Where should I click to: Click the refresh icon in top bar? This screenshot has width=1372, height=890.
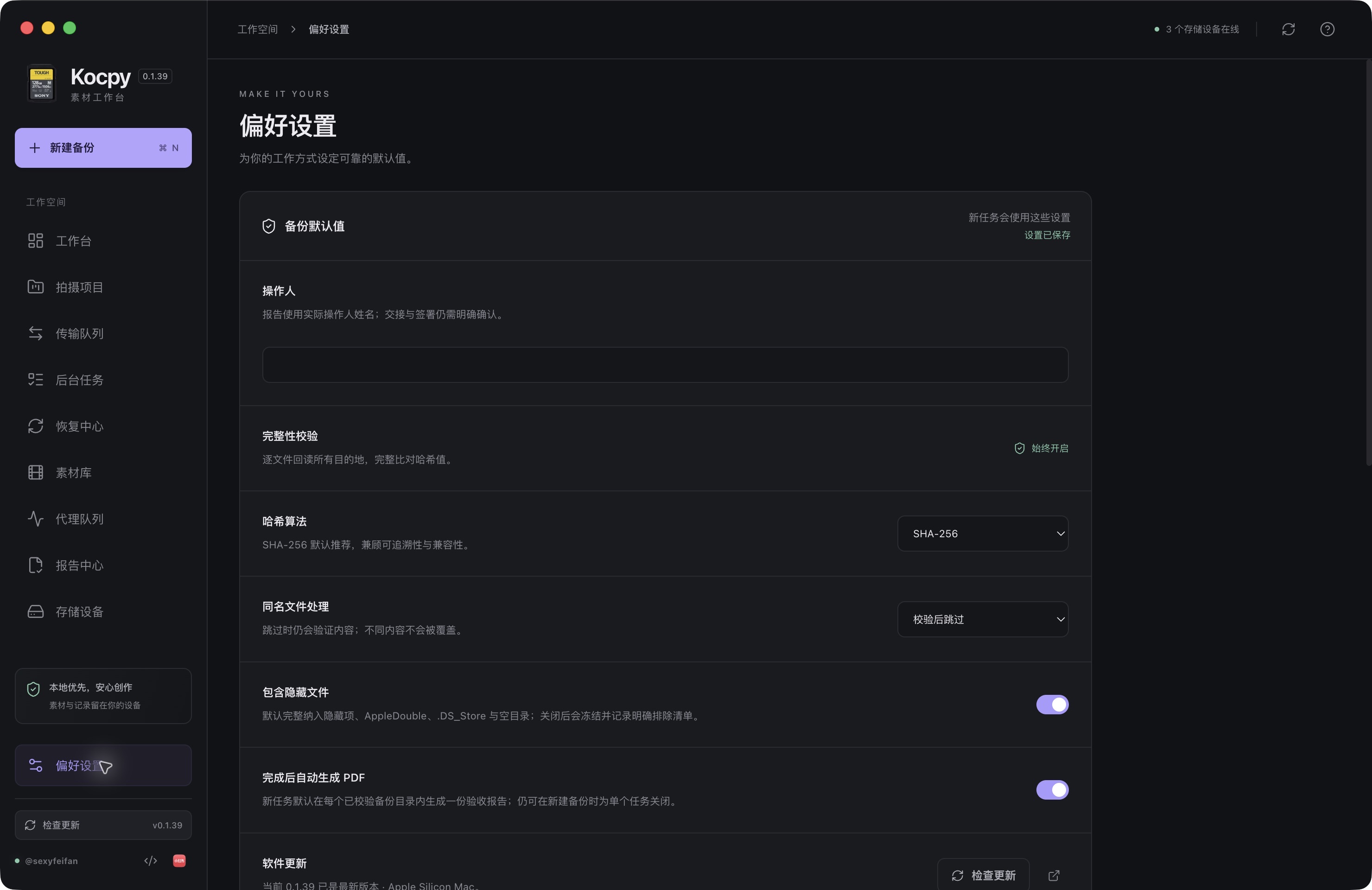point(1288,29)
